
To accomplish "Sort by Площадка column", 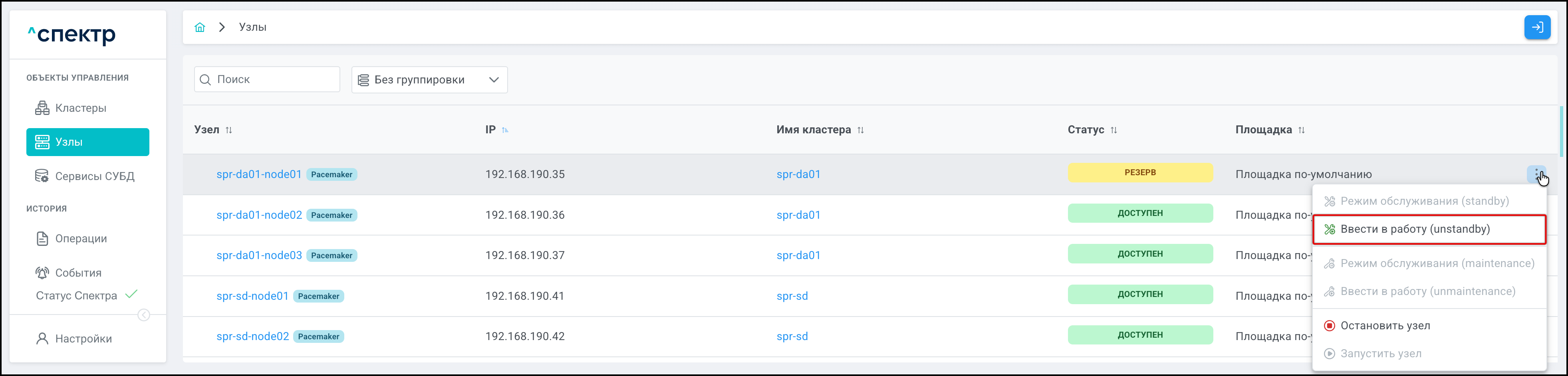I will pyautogui.click(x=1301, y=130).
